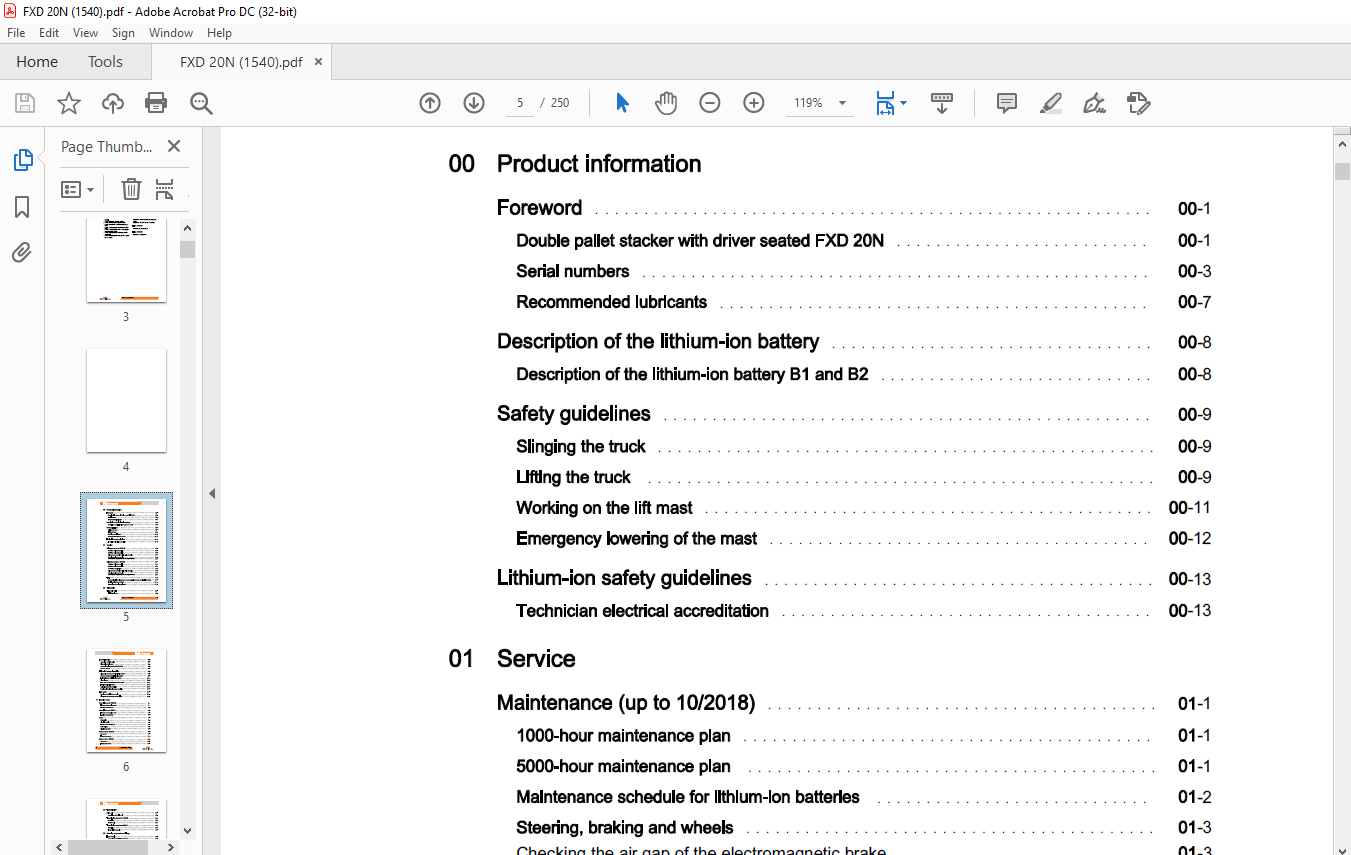Bookmark file with star icon
The image size is (1351, 855).
pos(68,103)
